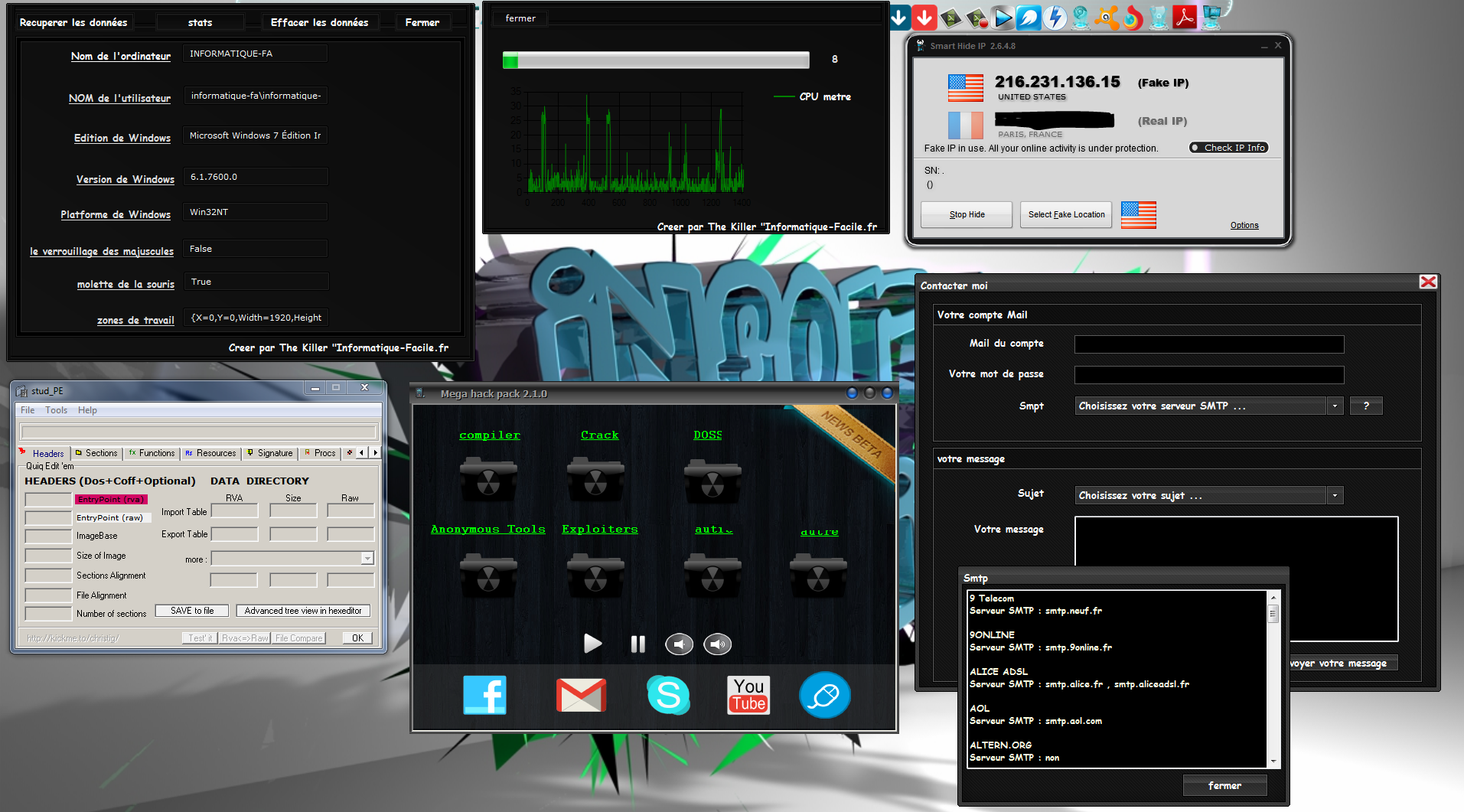1464x812 pixels.
Task: Click the dark blue download arrow dock icon
Action: tap(899, 17)
